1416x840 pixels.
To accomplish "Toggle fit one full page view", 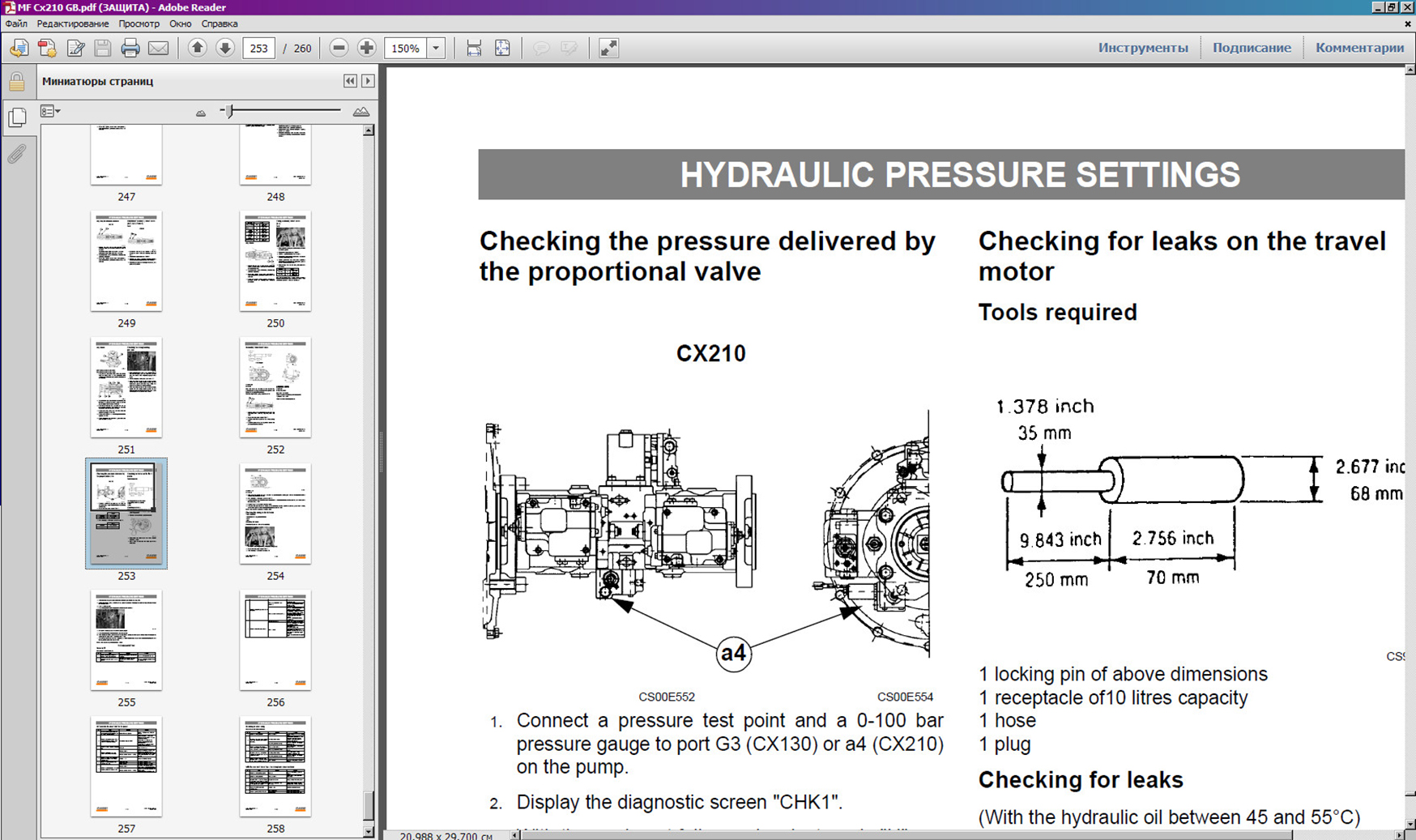I will coord(502,49).
